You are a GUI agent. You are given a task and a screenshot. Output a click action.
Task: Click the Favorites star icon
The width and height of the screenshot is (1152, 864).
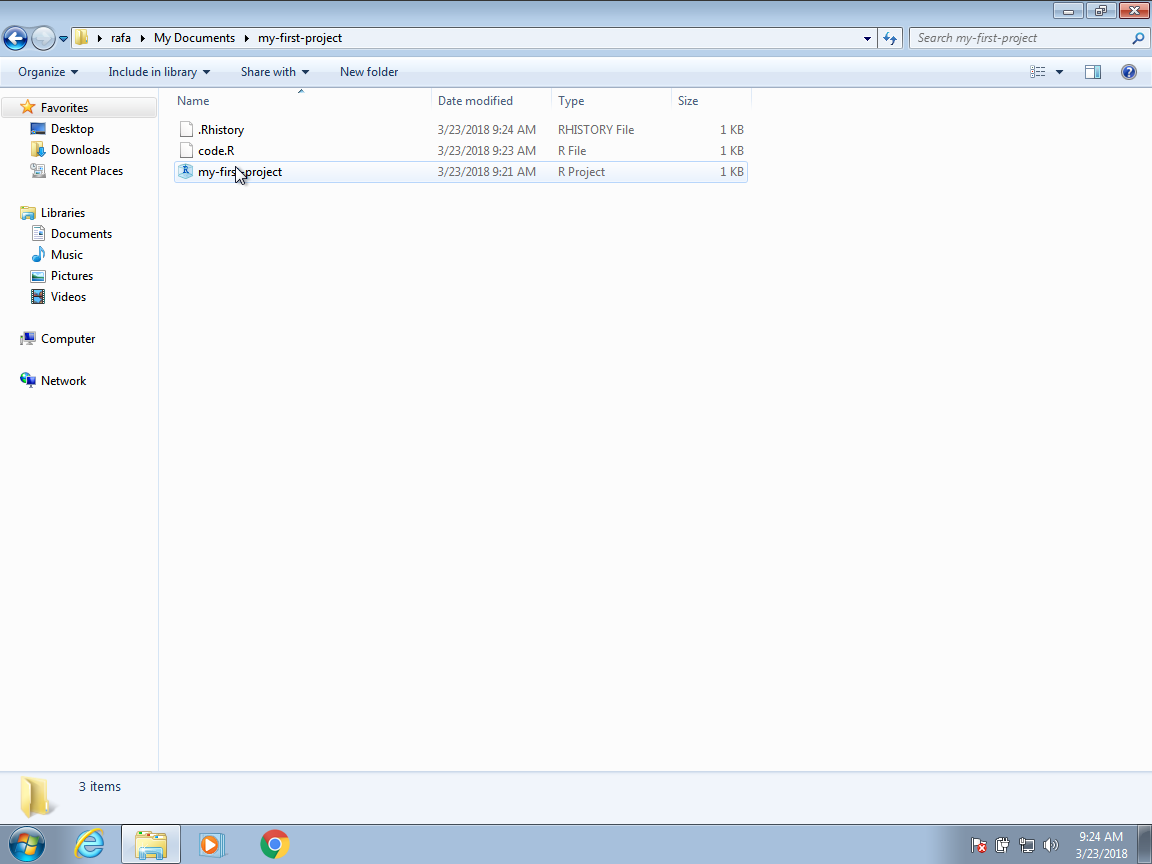pyautogui.click(x=28, y=107)
